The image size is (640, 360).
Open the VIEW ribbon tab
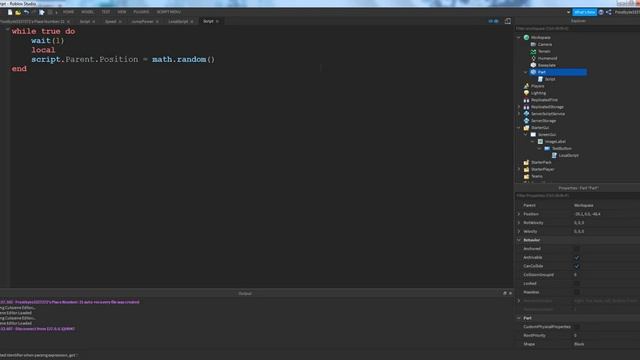coord(122,12)
